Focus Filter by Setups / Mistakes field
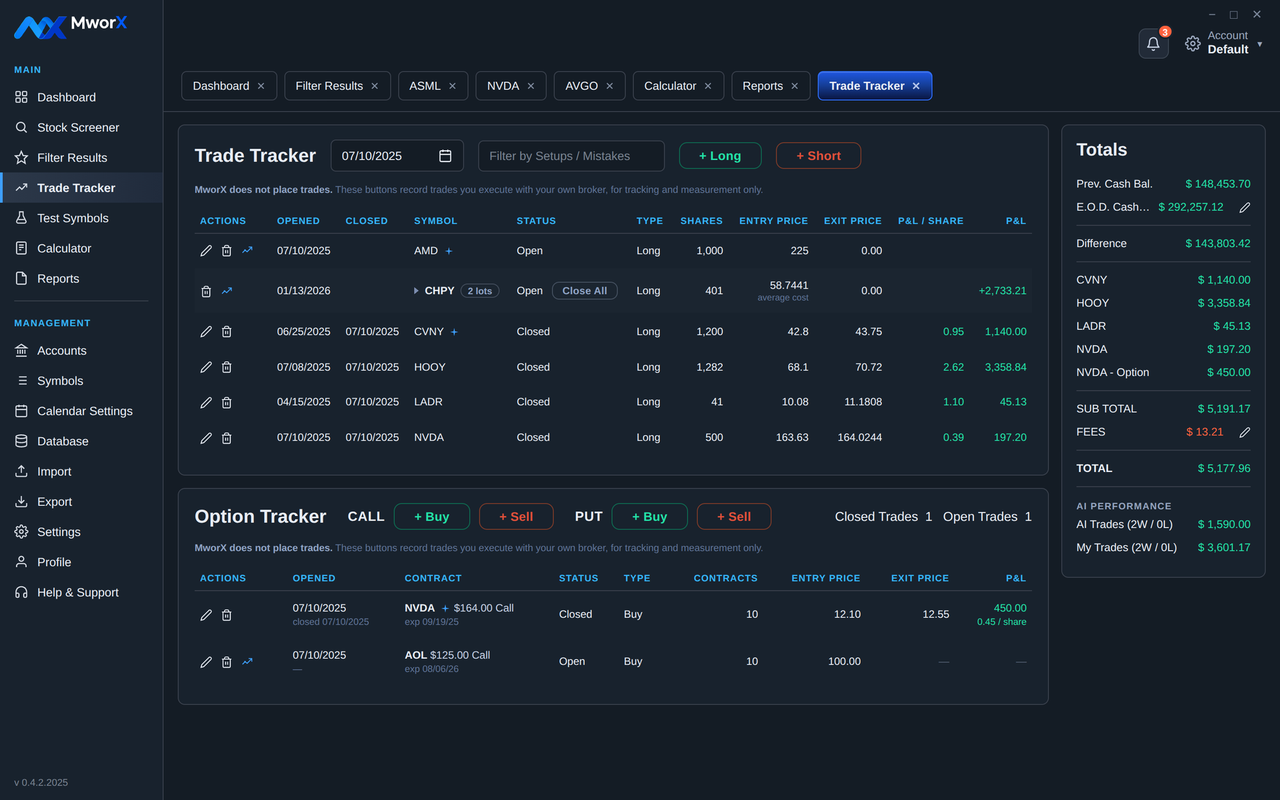 571,156
